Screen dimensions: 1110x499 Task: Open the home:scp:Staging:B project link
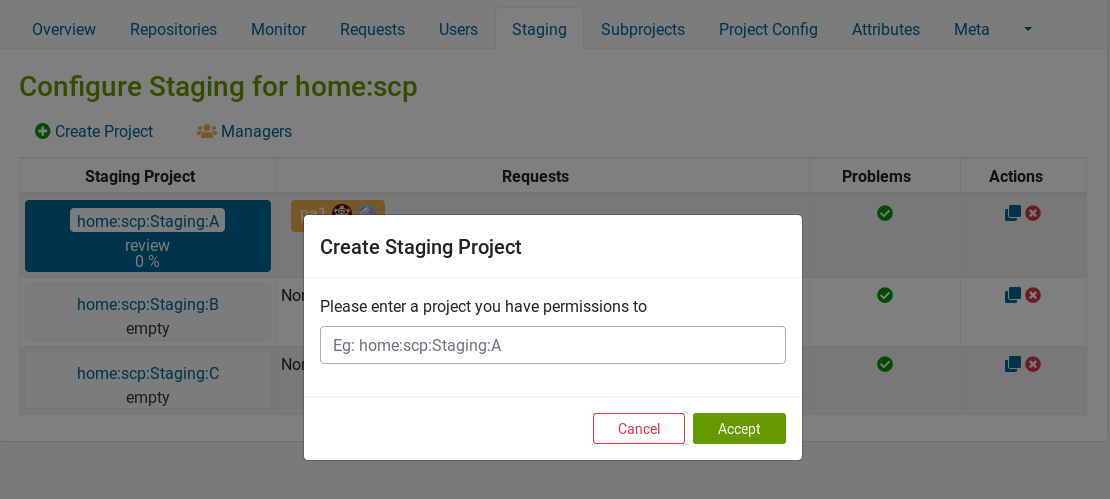[x=147, y=304]
